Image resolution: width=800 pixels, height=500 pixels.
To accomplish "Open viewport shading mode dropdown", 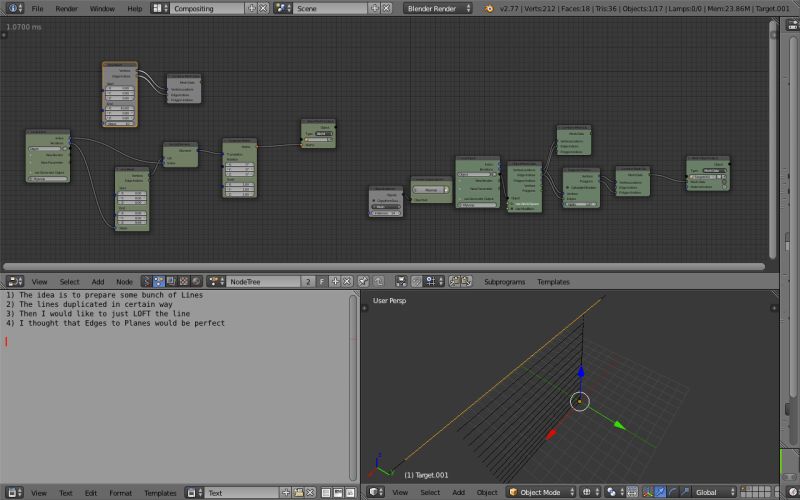I will (590, 492).
